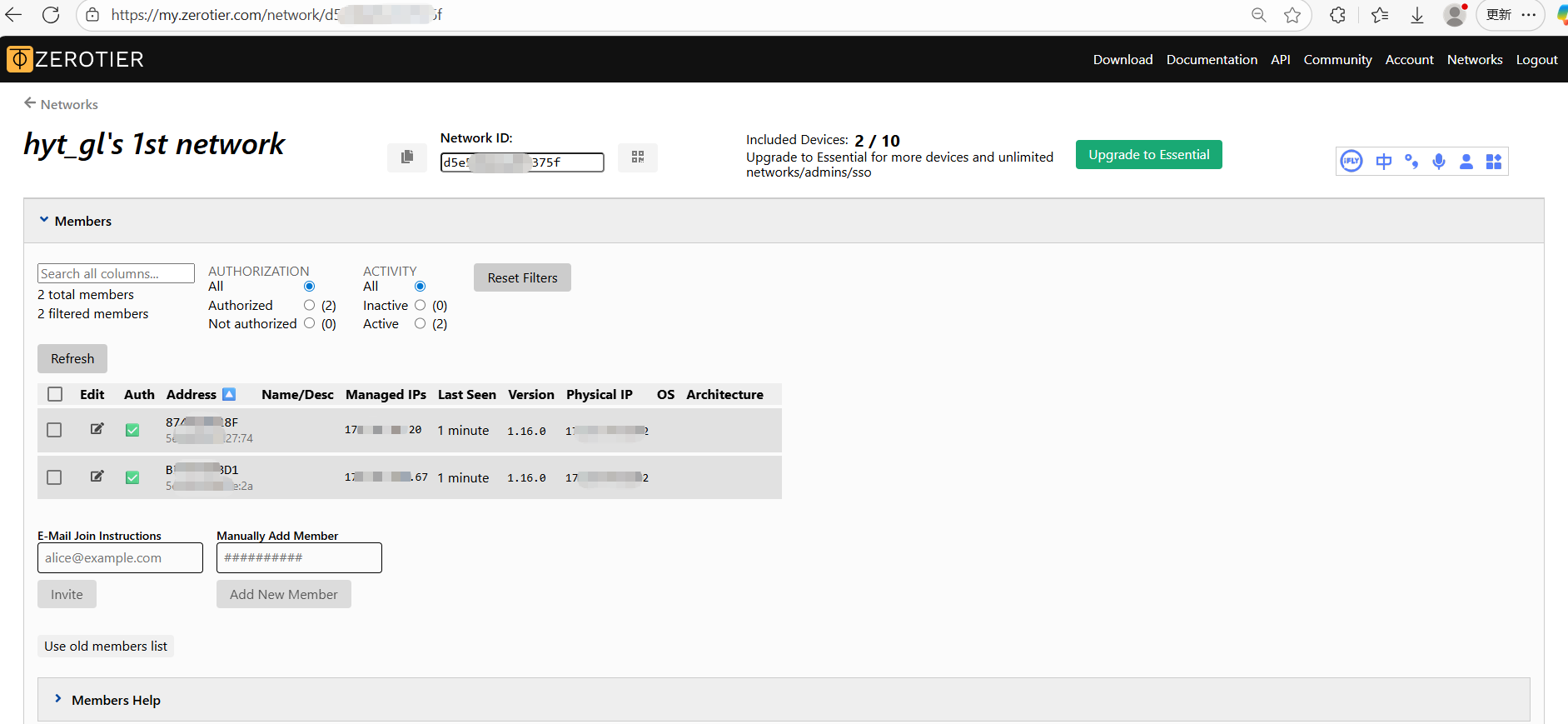
Task: Open the API menu link
Action: pyautogui.click(x=1281, y=60)
